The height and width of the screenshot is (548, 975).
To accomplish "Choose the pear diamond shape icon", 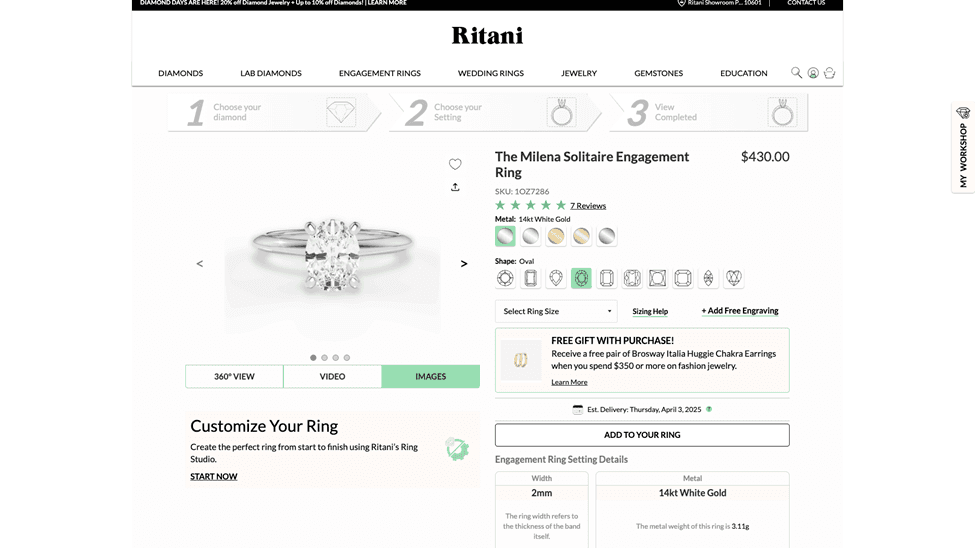I will tap(556, 278).
